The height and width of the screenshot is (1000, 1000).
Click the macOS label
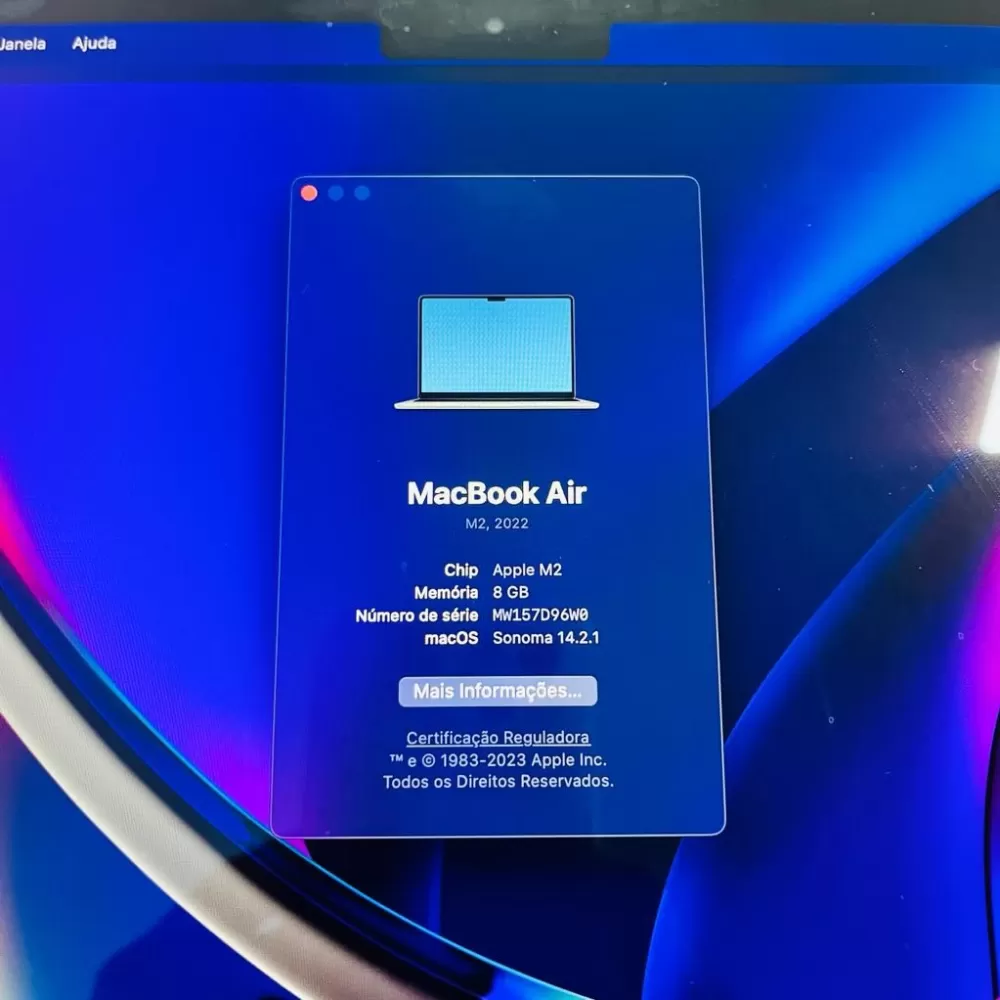coord(452,638)
